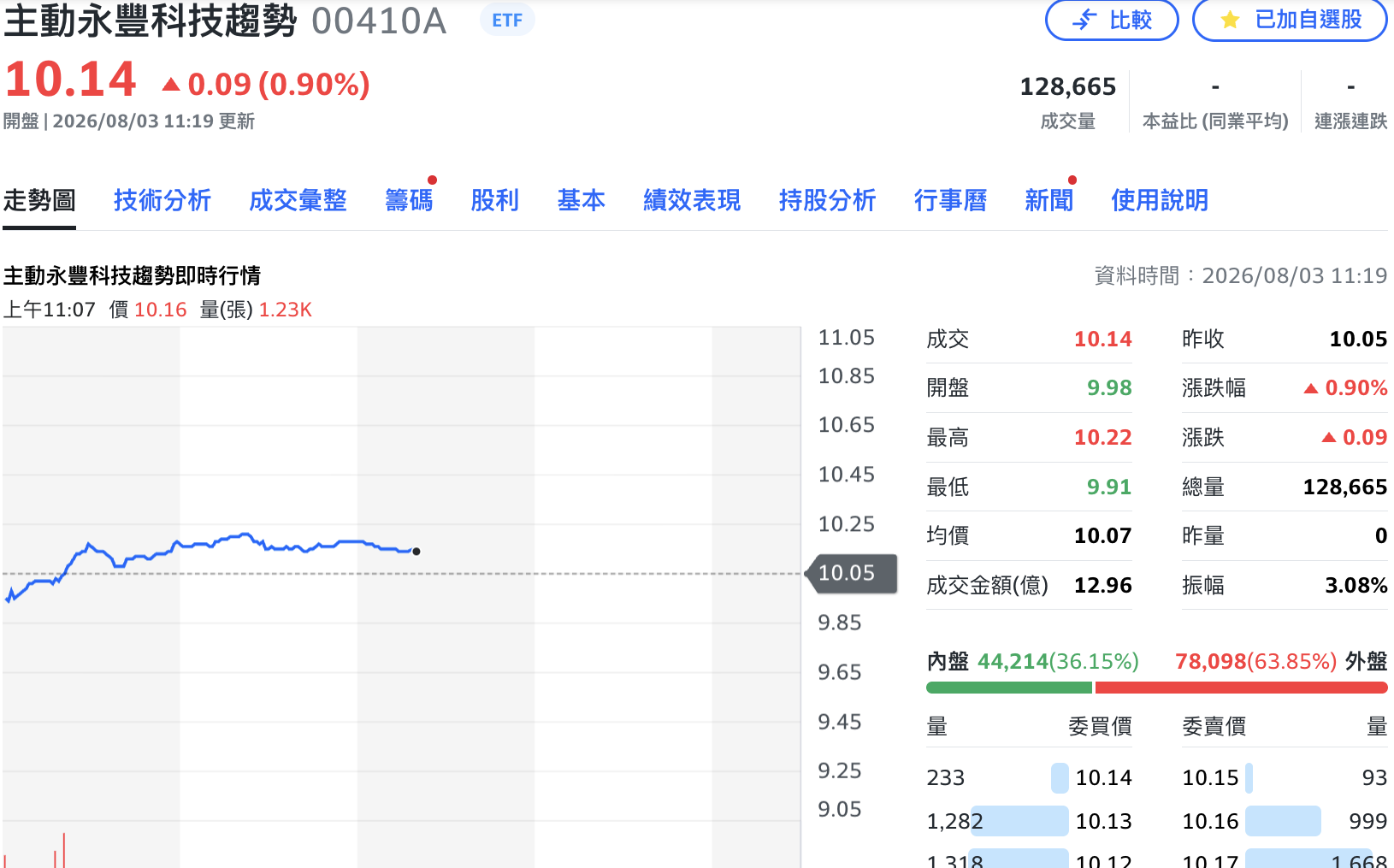Click the 本益比 (同業平均) label
1394x868 pixels.
(1215, 121)
